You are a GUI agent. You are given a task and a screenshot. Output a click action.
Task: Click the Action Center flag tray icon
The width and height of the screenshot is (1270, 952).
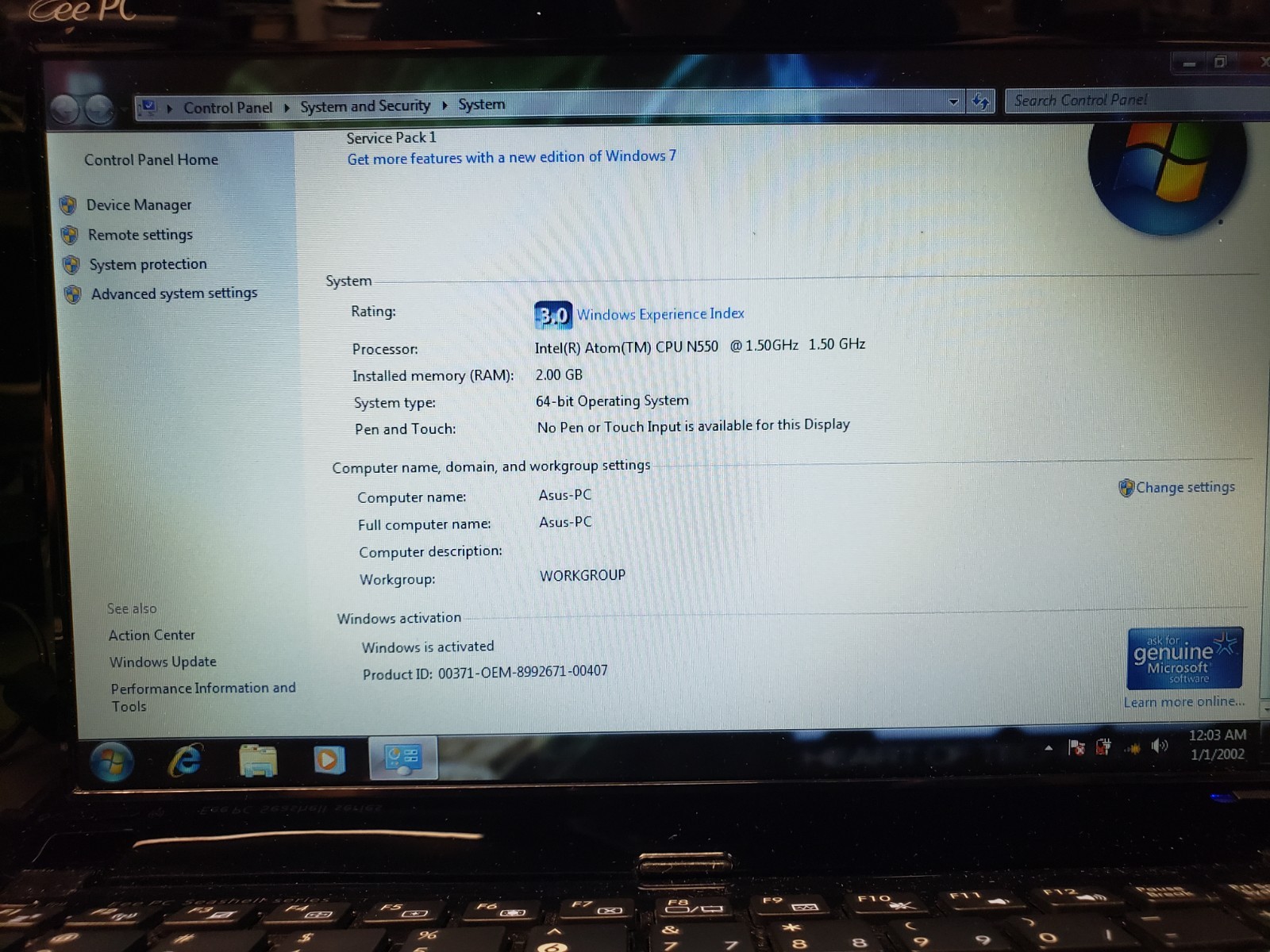1076,747
